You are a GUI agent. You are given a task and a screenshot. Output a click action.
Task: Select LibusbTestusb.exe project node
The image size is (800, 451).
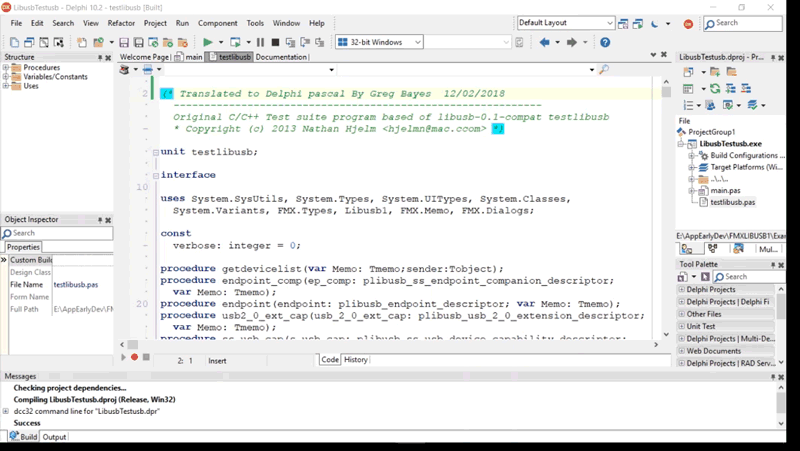730,144
